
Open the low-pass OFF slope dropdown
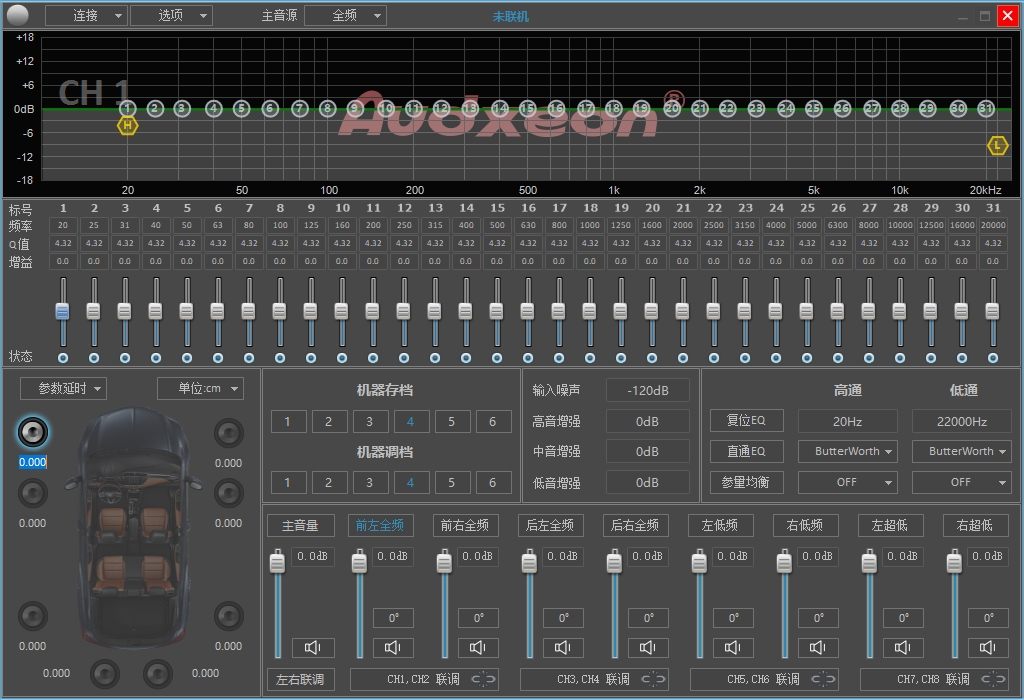[961, 482]
